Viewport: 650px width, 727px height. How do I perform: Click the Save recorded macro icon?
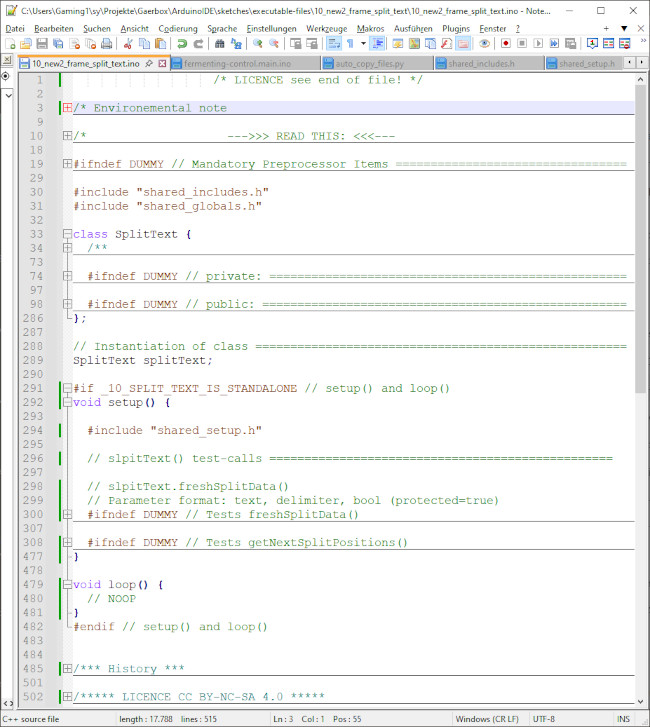[571, 44]
